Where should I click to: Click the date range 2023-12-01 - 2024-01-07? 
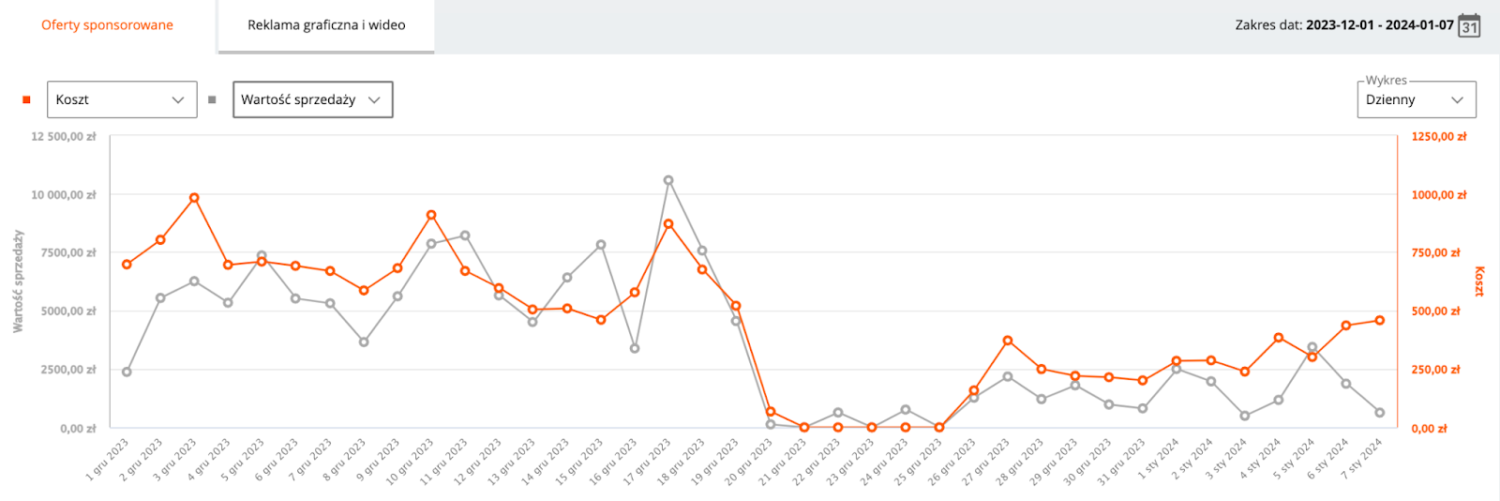[x=1377, y=25]
